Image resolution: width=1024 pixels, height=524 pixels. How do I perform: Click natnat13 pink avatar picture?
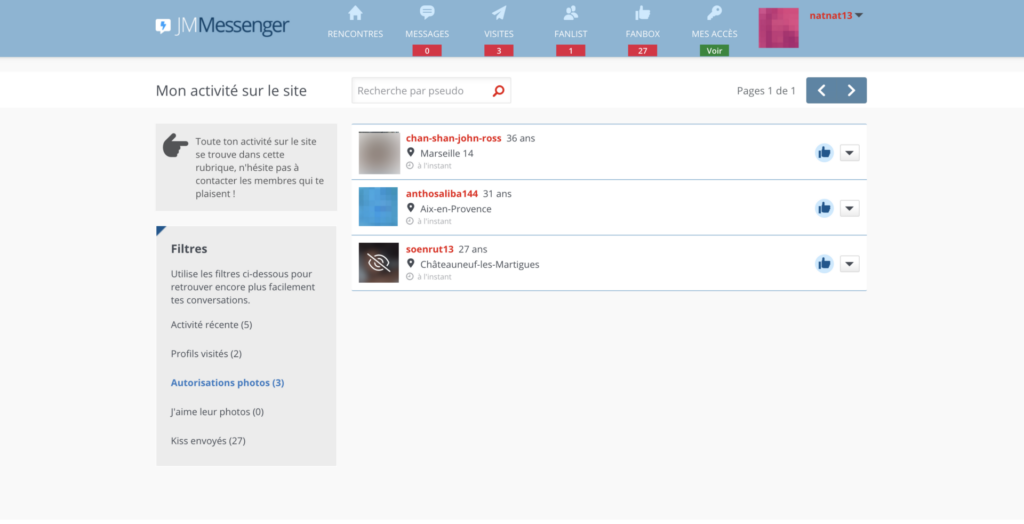[x=778, y=28]
